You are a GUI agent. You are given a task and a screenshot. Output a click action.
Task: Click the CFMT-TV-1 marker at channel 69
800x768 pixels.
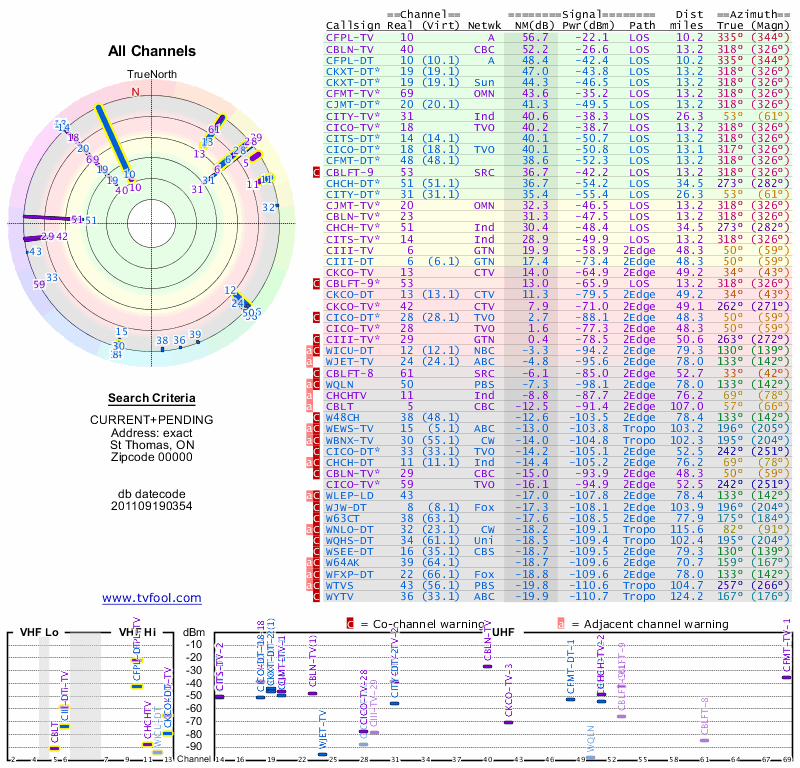click(786, 678)
